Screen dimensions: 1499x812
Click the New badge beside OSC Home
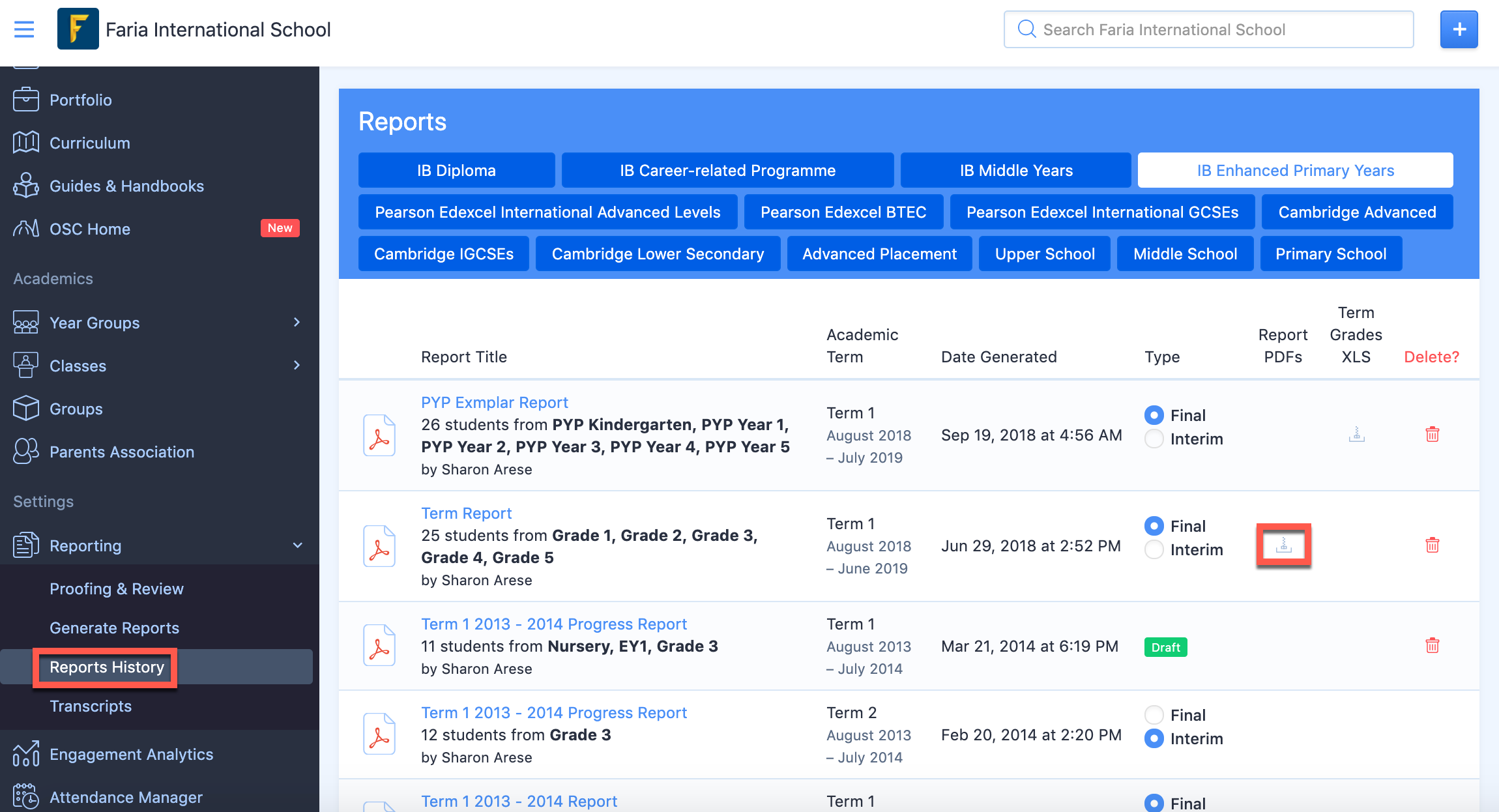(x=280, y=228)
